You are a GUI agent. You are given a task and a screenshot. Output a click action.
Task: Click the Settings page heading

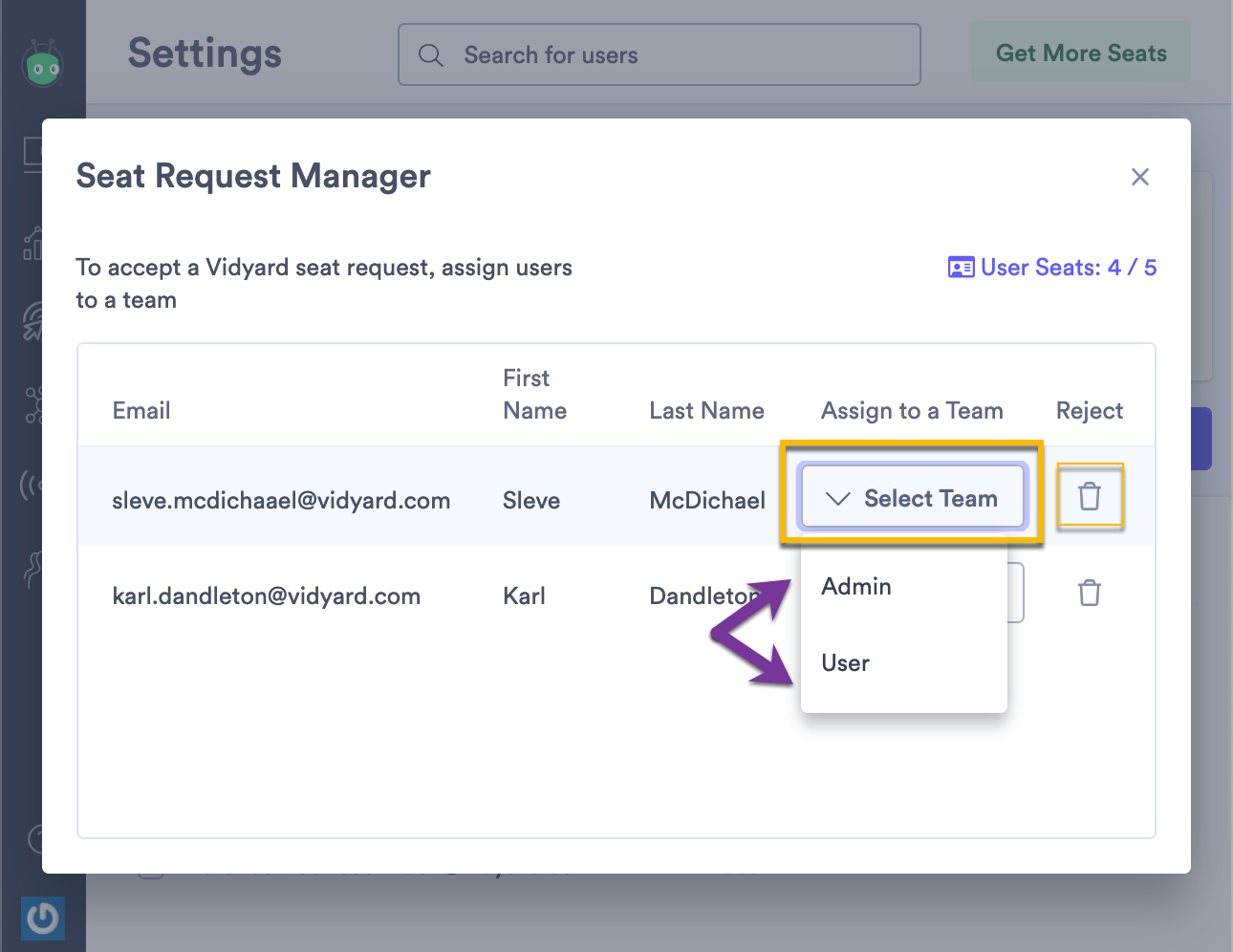point(205,54)
